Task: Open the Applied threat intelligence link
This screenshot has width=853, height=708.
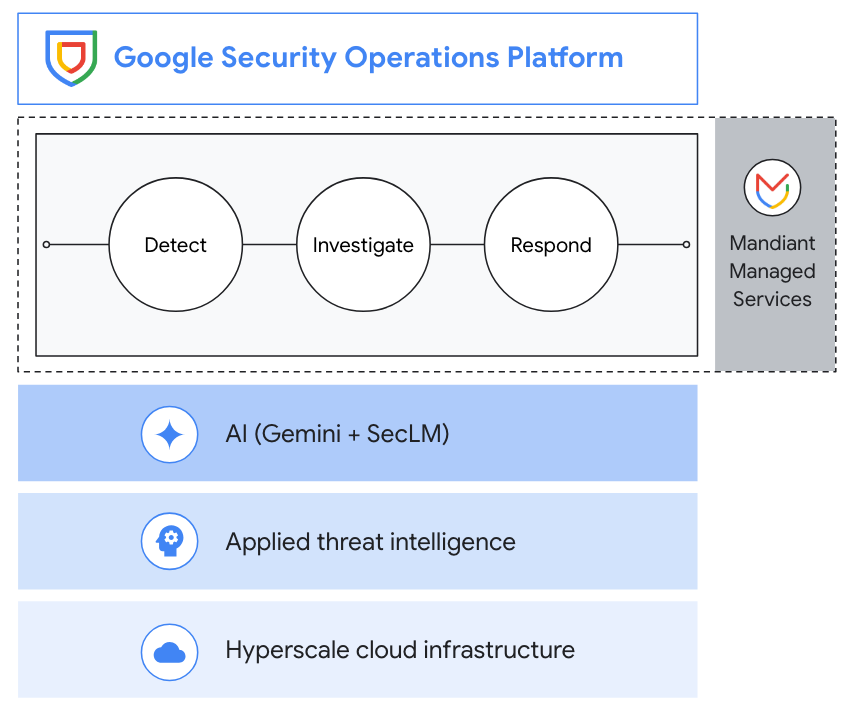Action: coord(370,541)
